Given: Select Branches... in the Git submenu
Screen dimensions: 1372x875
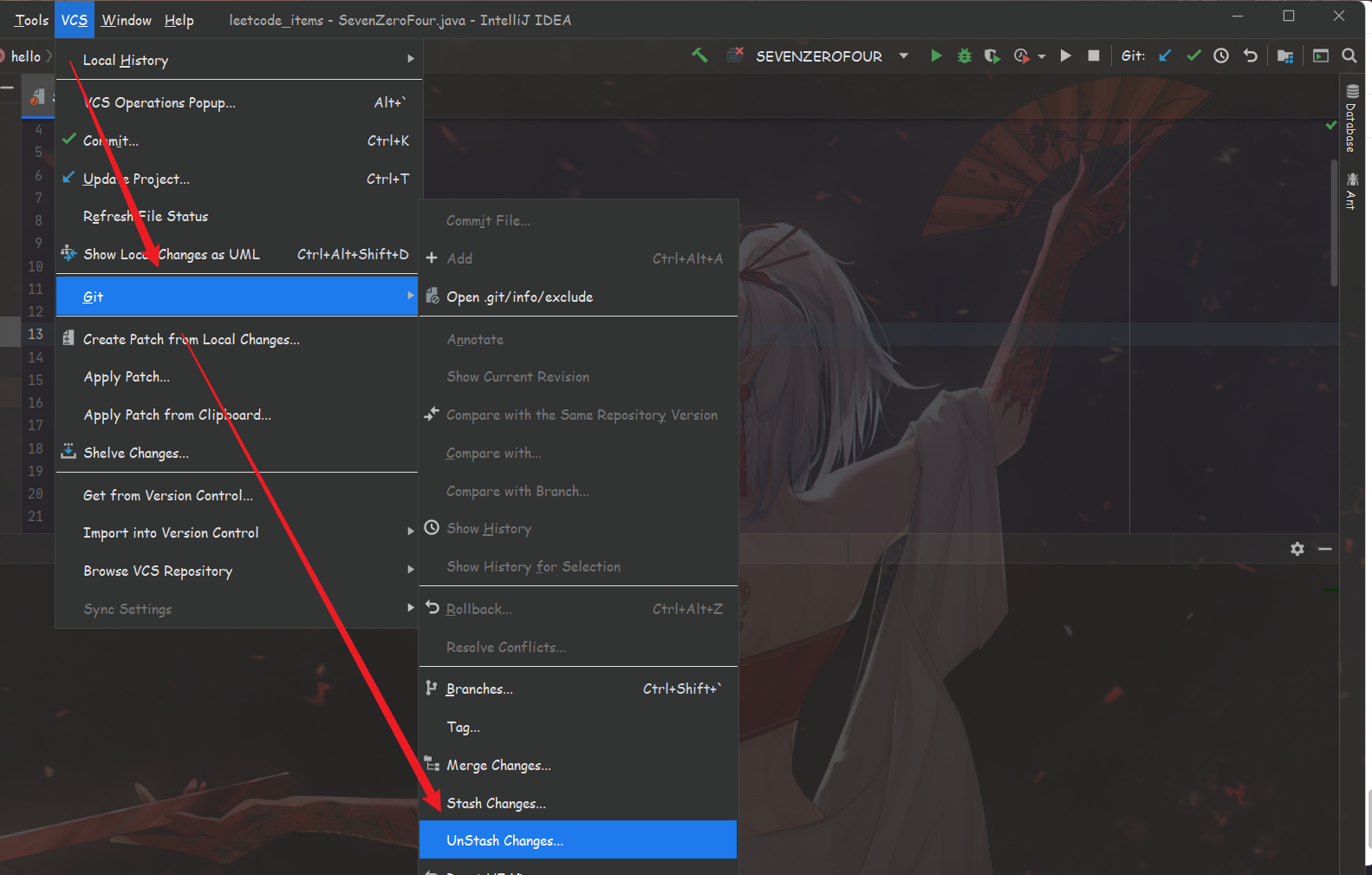Looking at the screenshot, I should [x=578, y=689].
